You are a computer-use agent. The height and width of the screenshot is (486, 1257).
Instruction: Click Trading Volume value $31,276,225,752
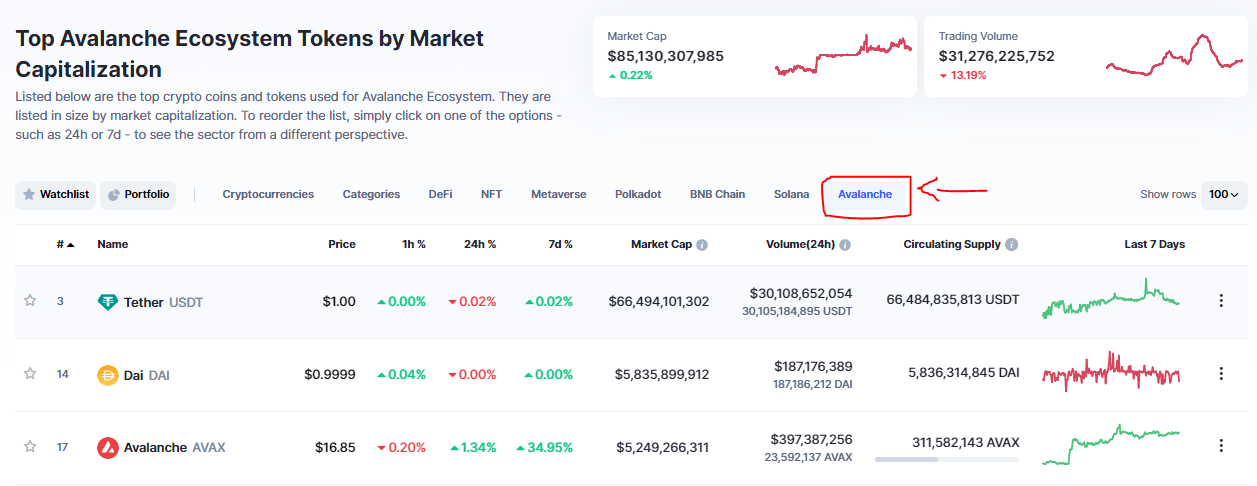[997, 56]
